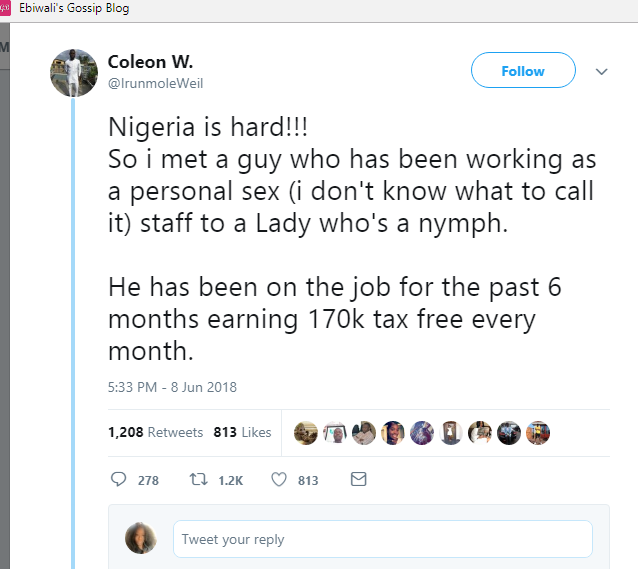Viewport: 638px width, 569px height.
Task: Click the @IrunmoleWeil handle
Action: click(x=155, y=83)
